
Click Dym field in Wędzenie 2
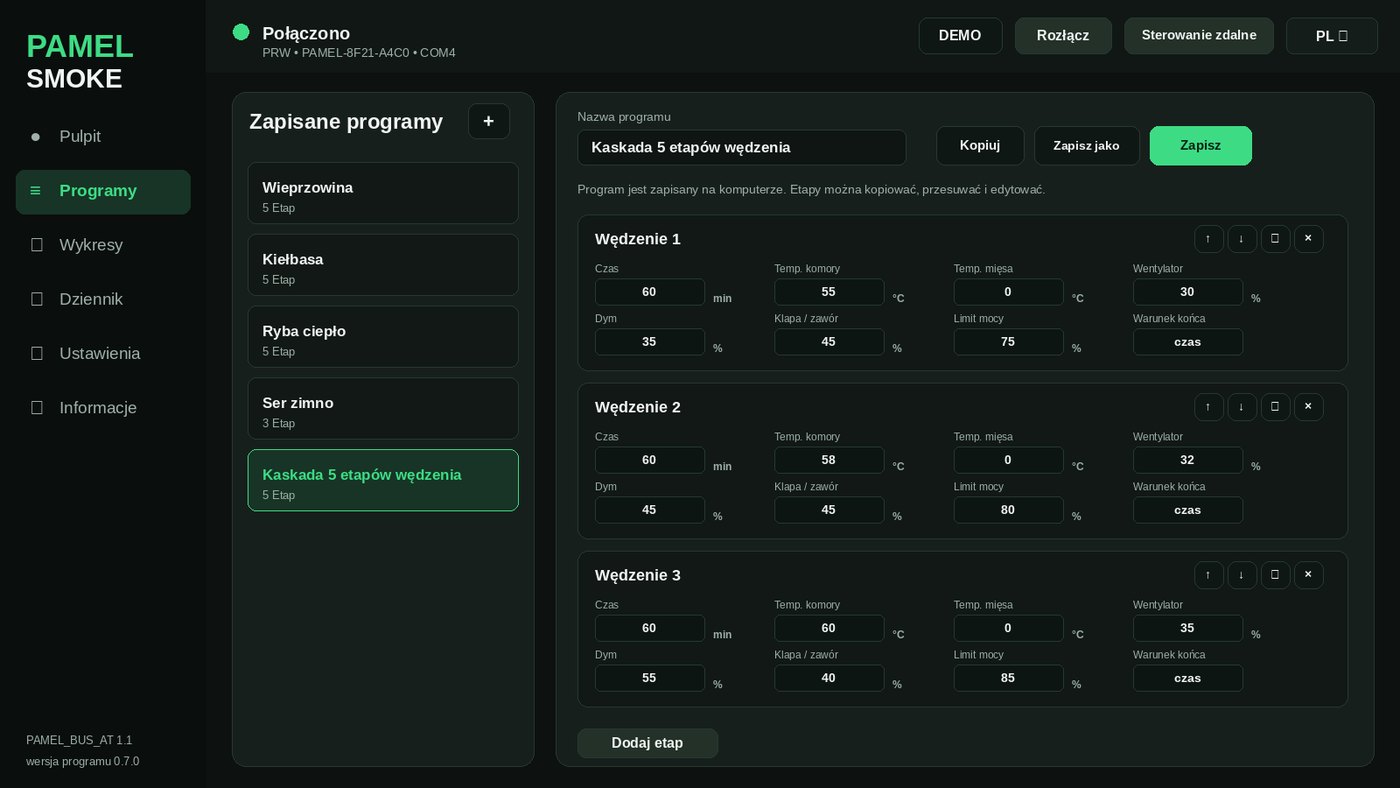point(650,510)
